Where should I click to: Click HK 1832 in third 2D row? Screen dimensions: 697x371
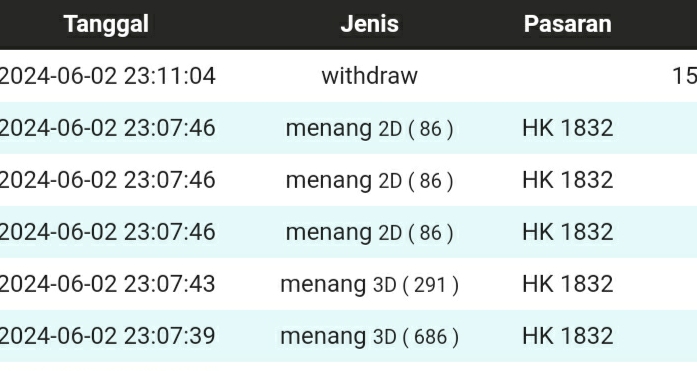(568, 232)
